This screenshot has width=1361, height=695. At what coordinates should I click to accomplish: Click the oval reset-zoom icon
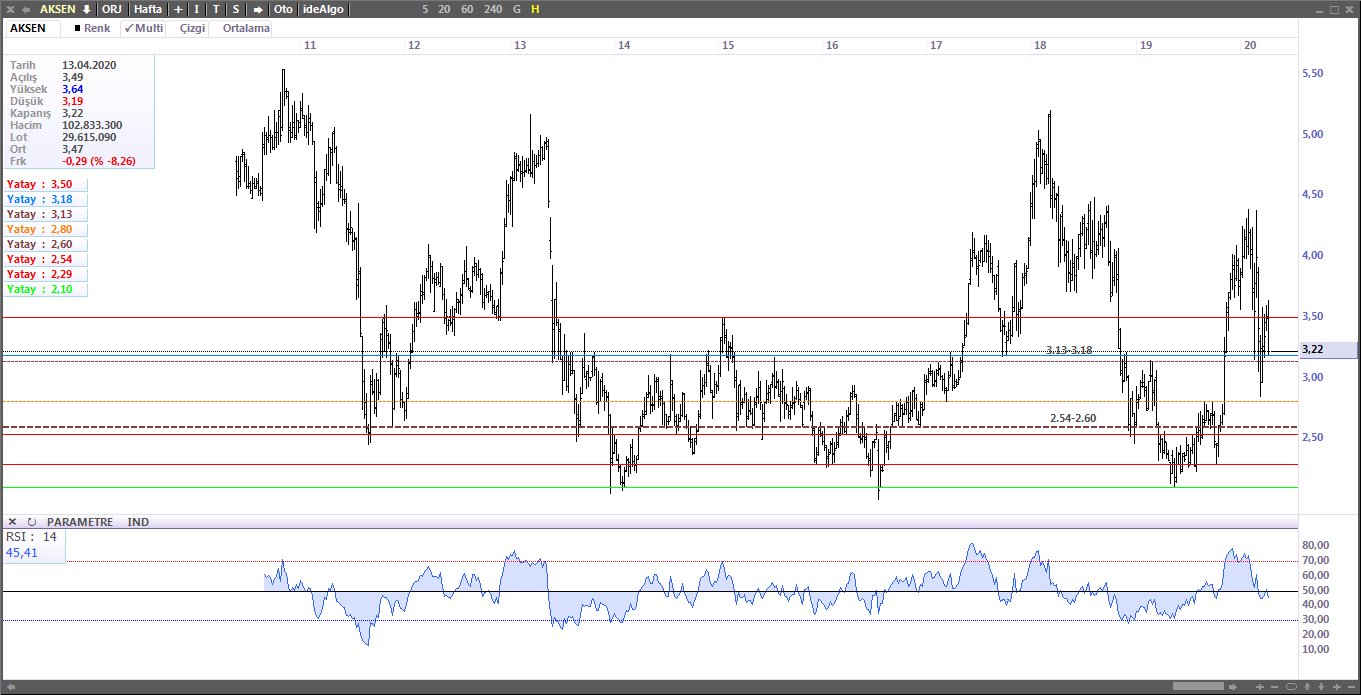click(x=1291, y=686)
